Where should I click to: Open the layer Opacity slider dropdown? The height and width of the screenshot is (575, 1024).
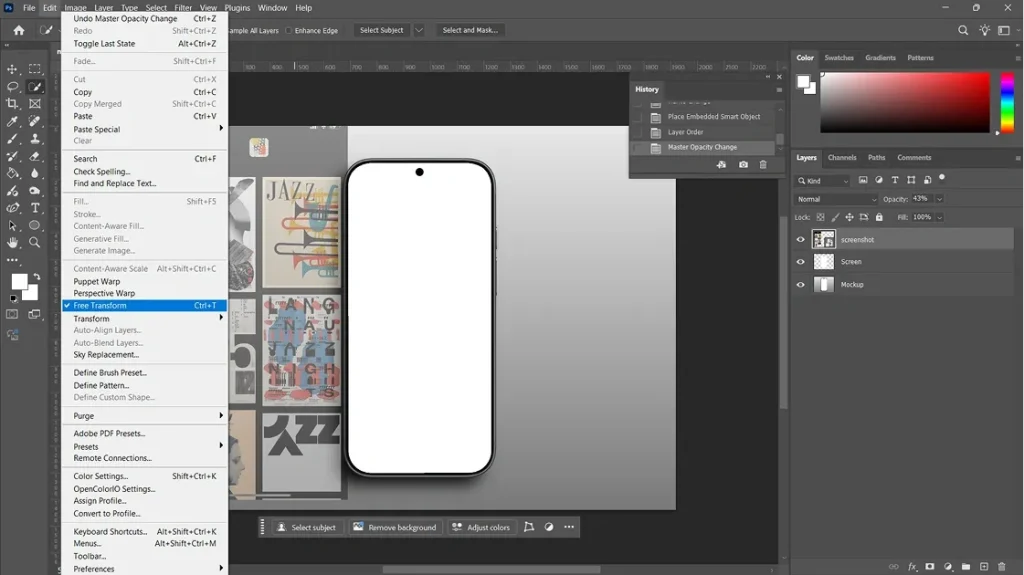tap(939, 199)
